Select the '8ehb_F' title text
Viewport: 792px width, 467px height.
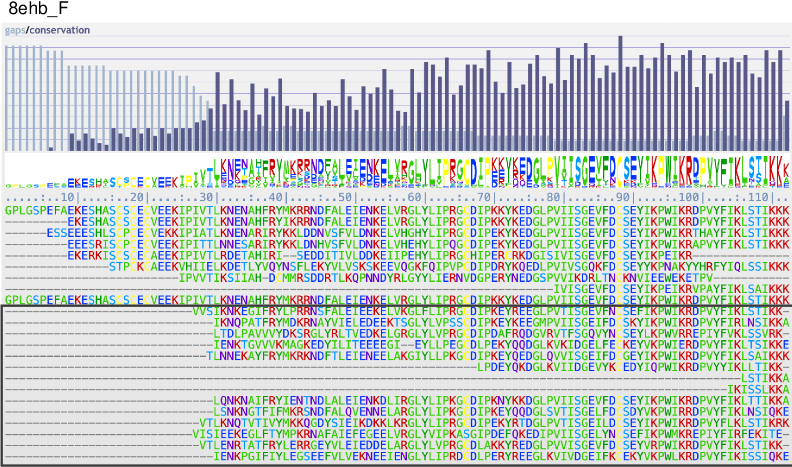(38, 9)
